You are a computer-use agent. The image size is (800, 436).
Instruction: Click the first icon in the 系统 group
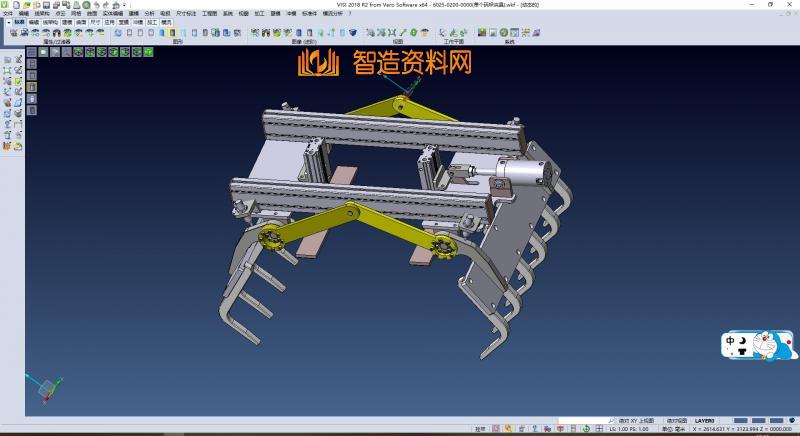[481, 33]
